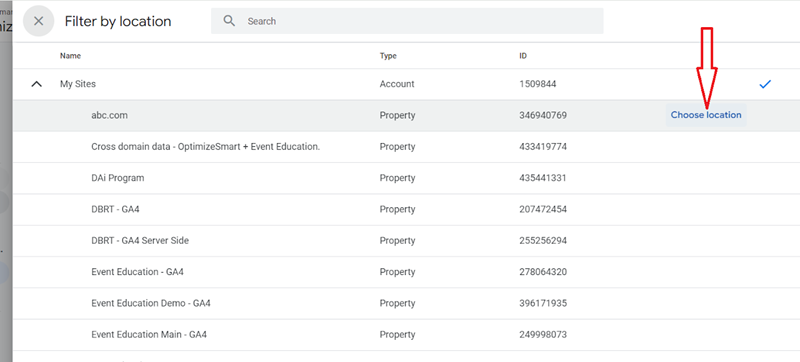This screenshot has width=800, height=362.
Task: Select Event Education Demo - GA4 property
Action: coord(151,303)
